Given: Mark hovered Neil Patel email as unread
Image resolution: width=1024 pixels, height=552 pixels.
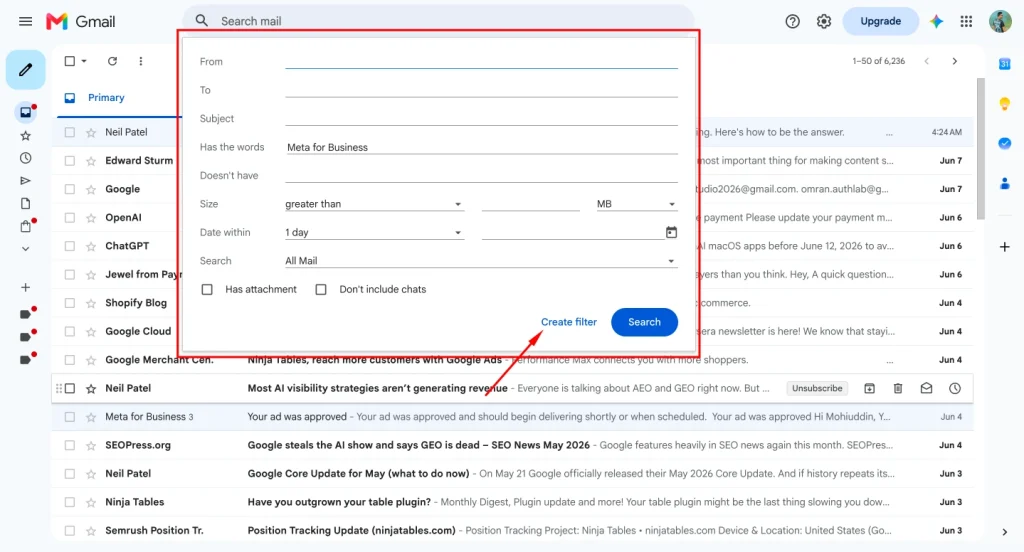Looking at the screenshot, I should (x=926, y=389).
